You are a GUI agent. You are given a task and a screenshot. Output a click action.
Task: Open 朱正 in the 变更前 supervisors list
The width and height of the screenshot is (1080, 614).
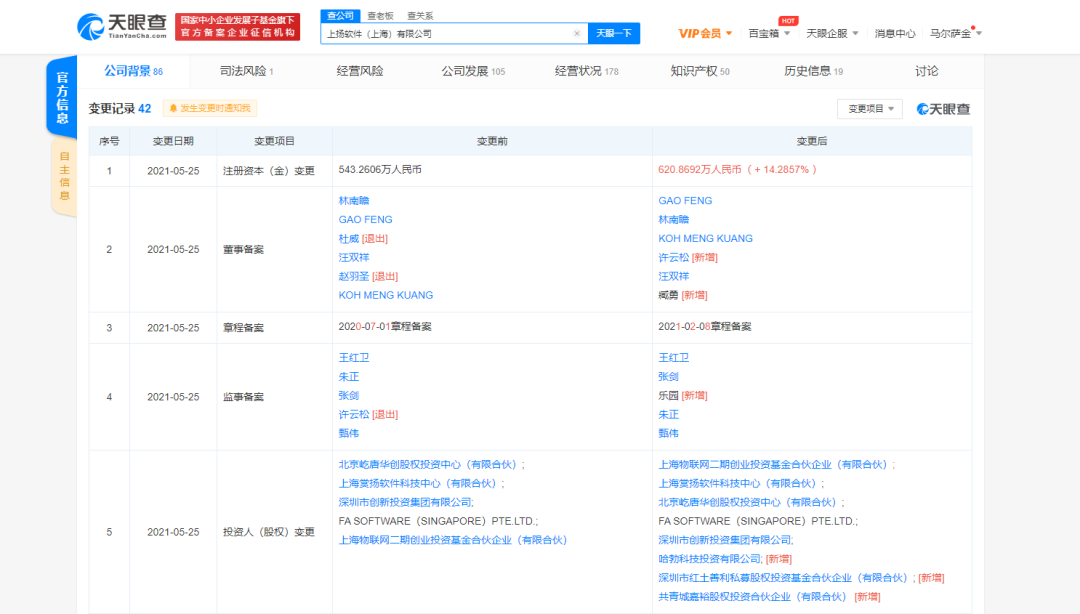pos(349,376)
